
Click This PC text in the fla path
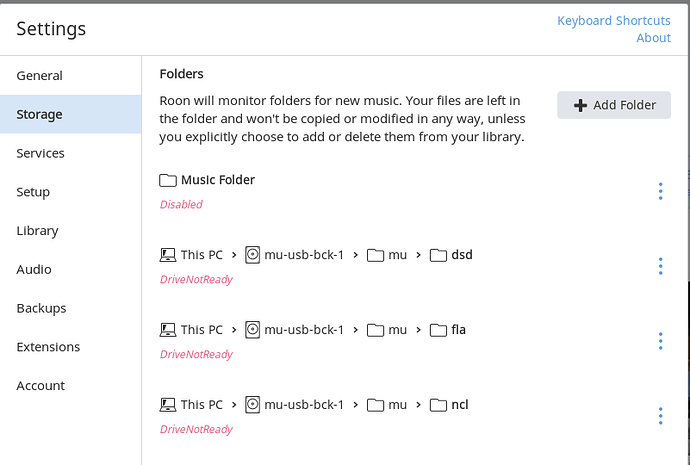(x=202, y=330)
